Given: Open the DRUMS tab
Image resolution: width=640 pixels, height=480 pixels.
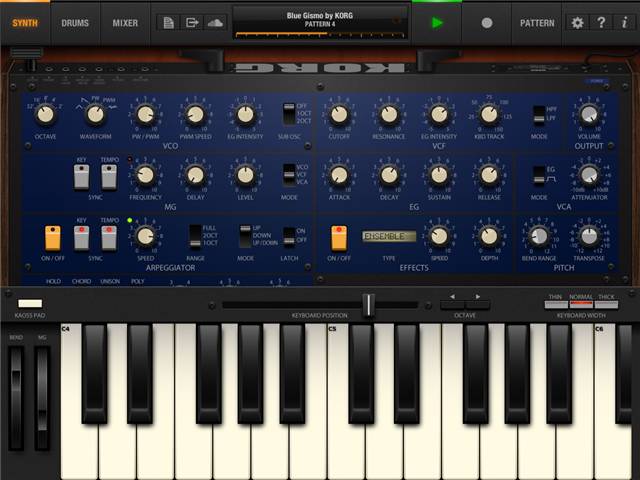Looking at the screenshot, I should tap(75, 23).
